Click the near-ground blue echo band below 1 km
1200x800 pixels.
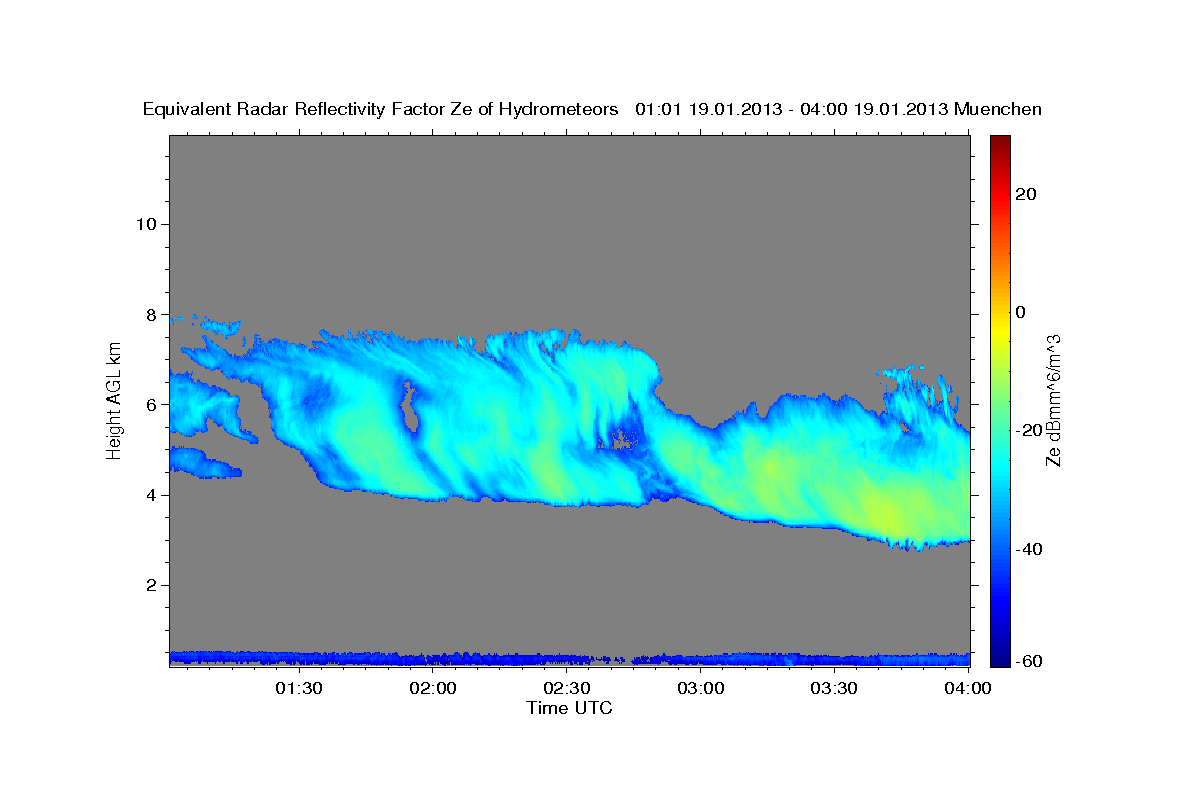(x=570, y=658)
